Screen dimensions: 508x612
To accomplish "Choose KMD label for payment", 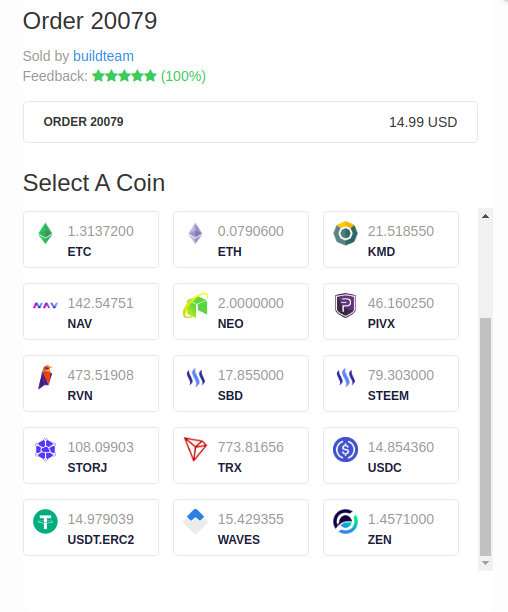I will (381, 252).
